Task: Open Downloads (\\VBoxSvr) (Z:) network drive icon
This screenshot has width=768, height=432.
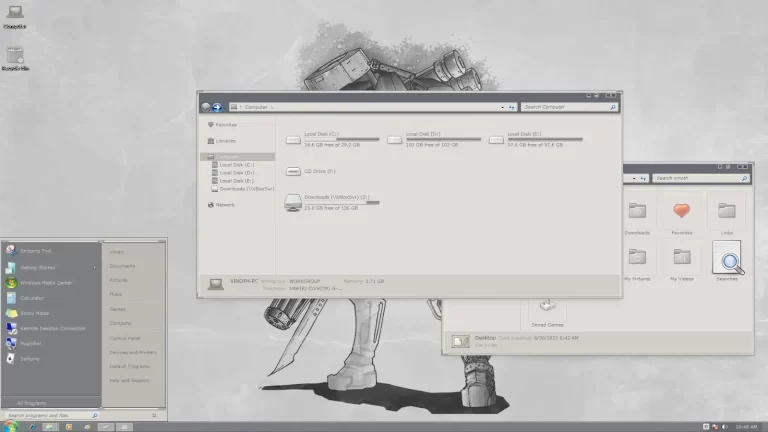Action: pyautogui.click(x=293, y=202)
